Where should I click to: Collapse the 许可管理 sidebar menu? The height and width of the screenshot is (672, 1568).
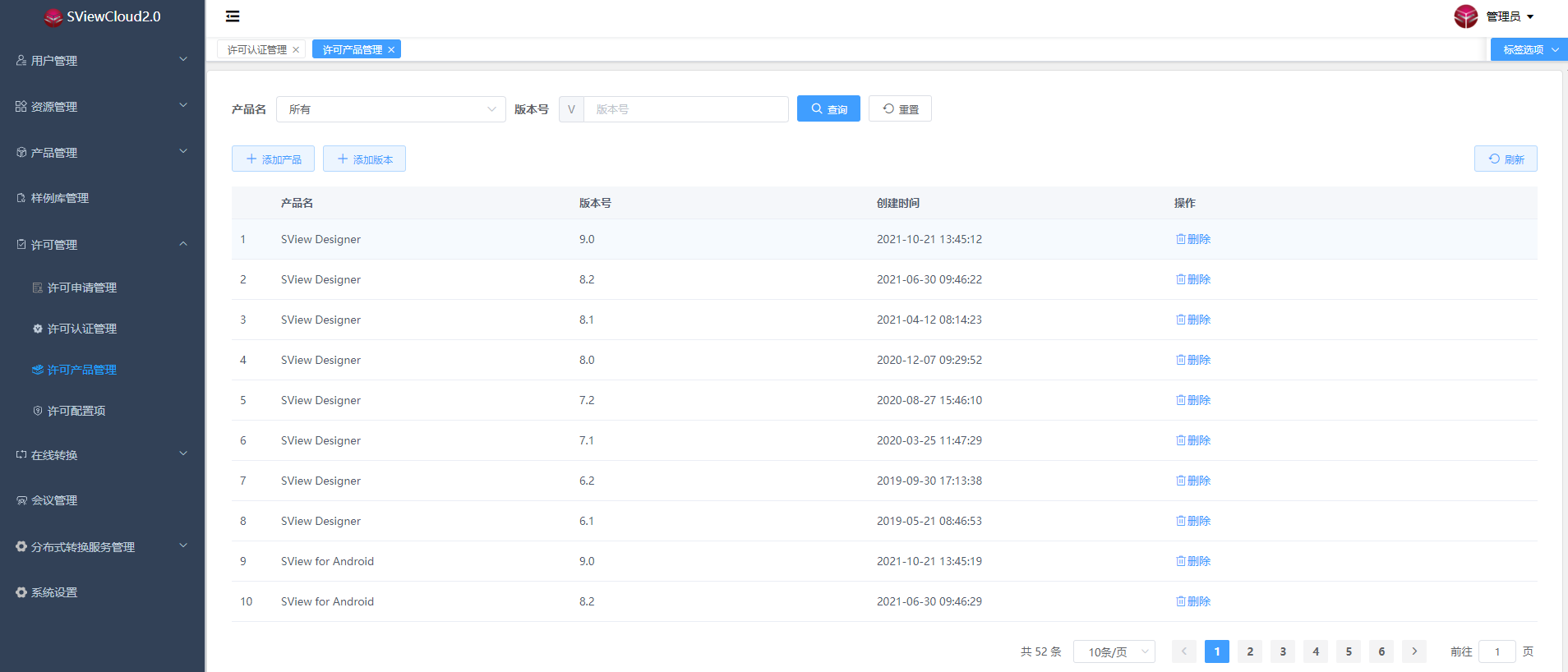click(x=183, y=243)
